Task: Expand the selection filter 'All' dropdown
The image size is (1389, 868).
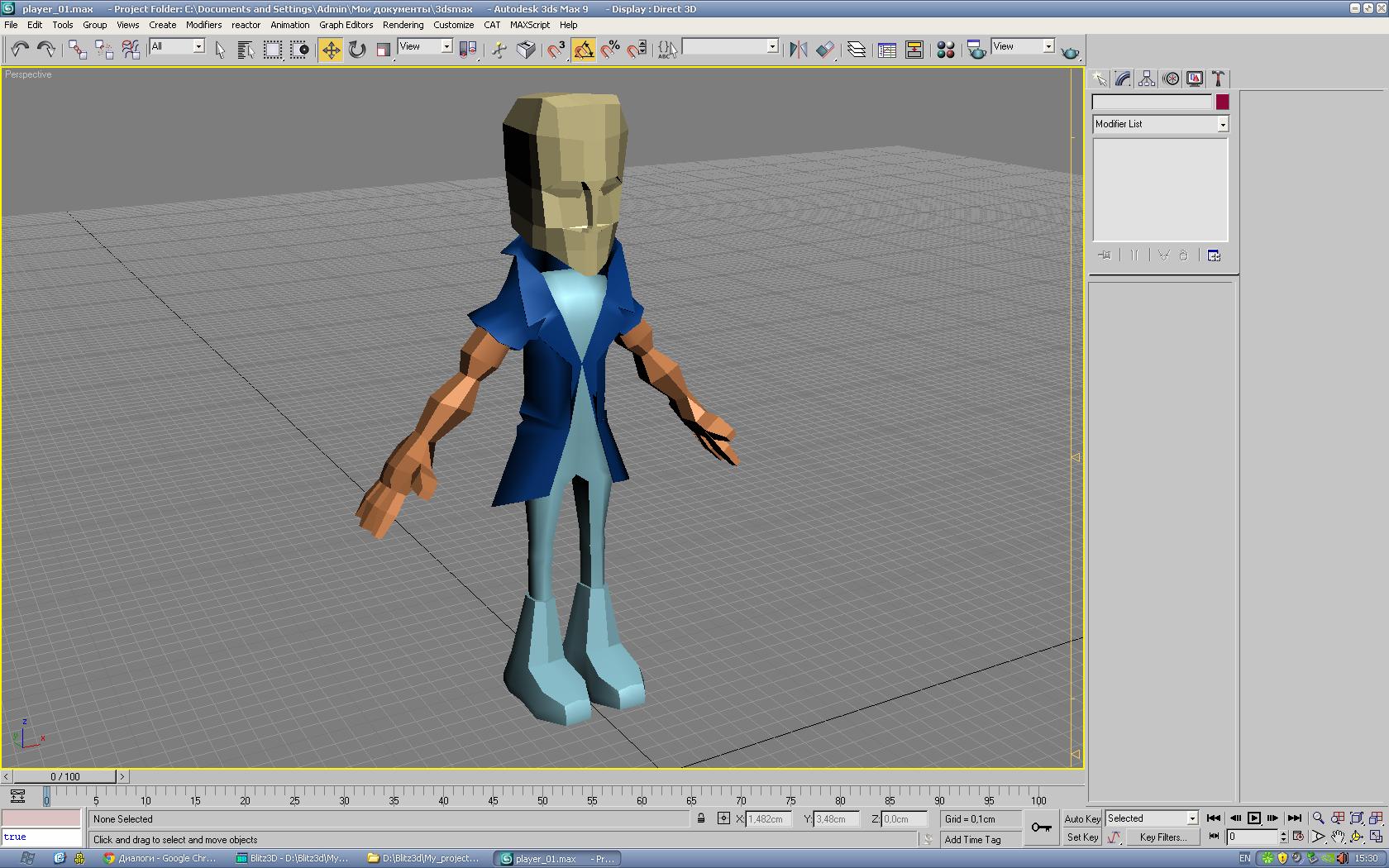Action: [198, 47]
